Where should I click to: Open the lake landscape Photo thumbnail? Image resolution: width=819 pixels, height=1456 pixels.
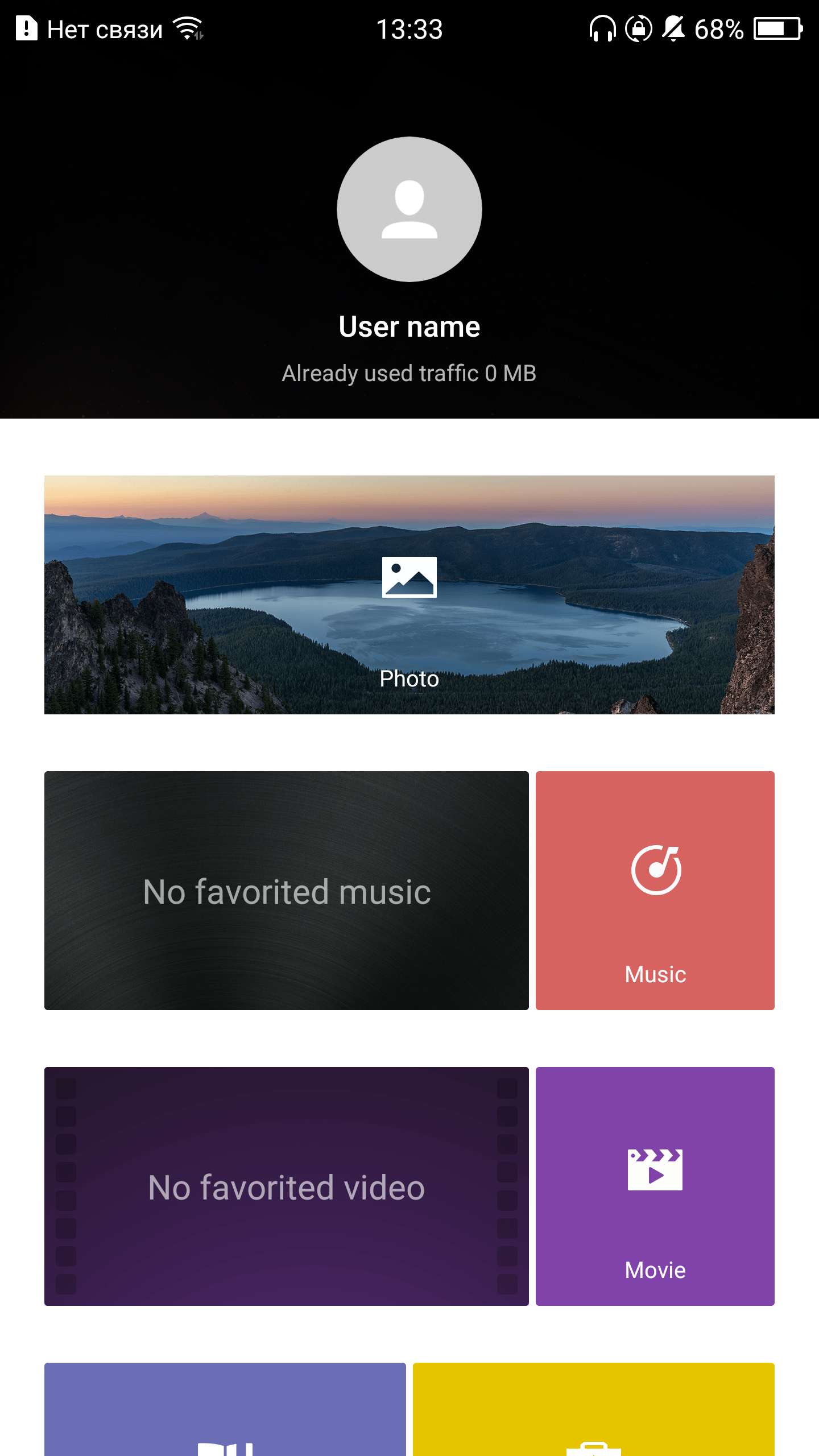pos(409,595)
